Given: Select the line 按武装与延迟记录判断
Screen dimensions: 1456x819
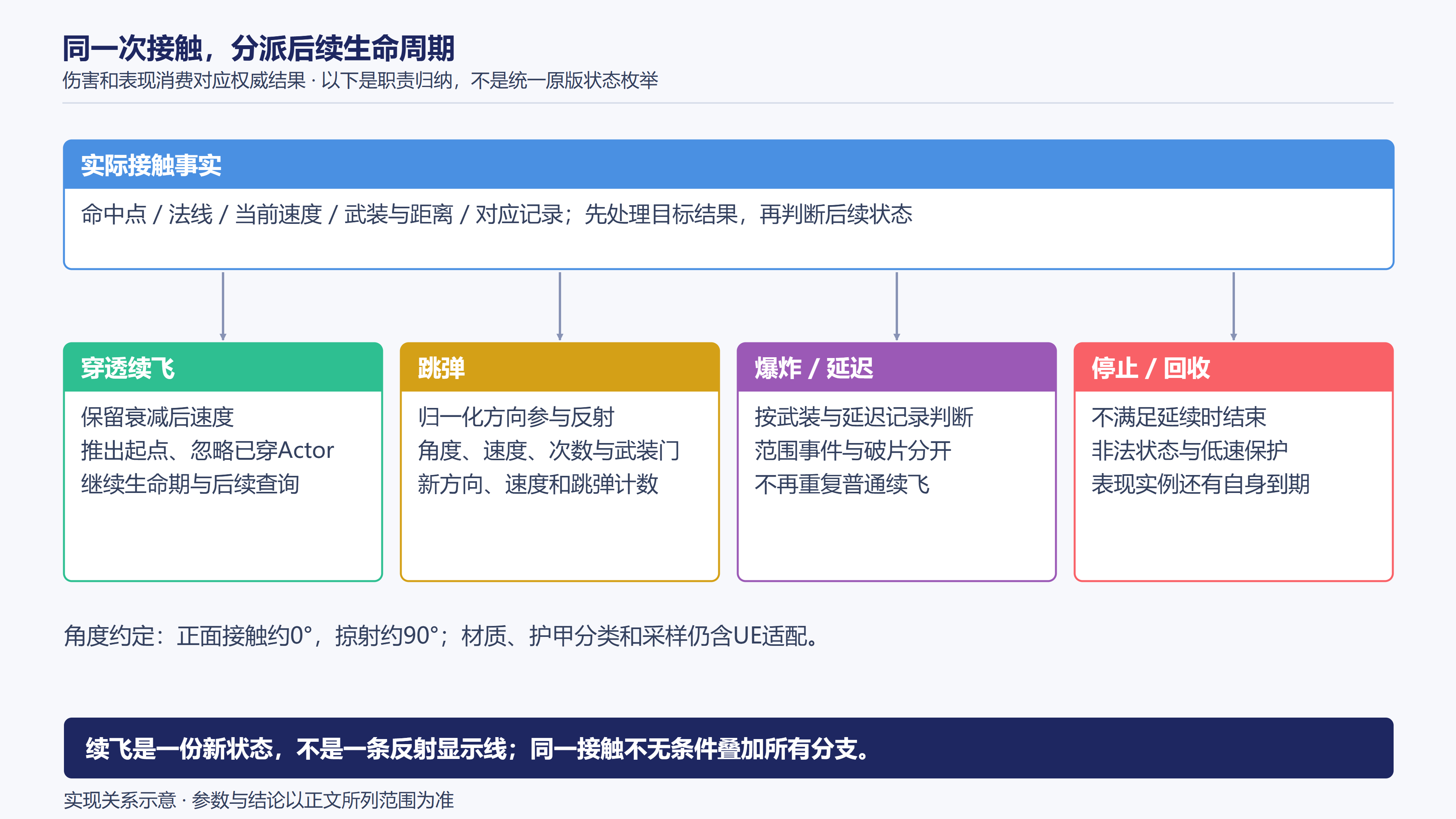Looking at the screenshot, I should pyautogui.click(x=864, y=417).
